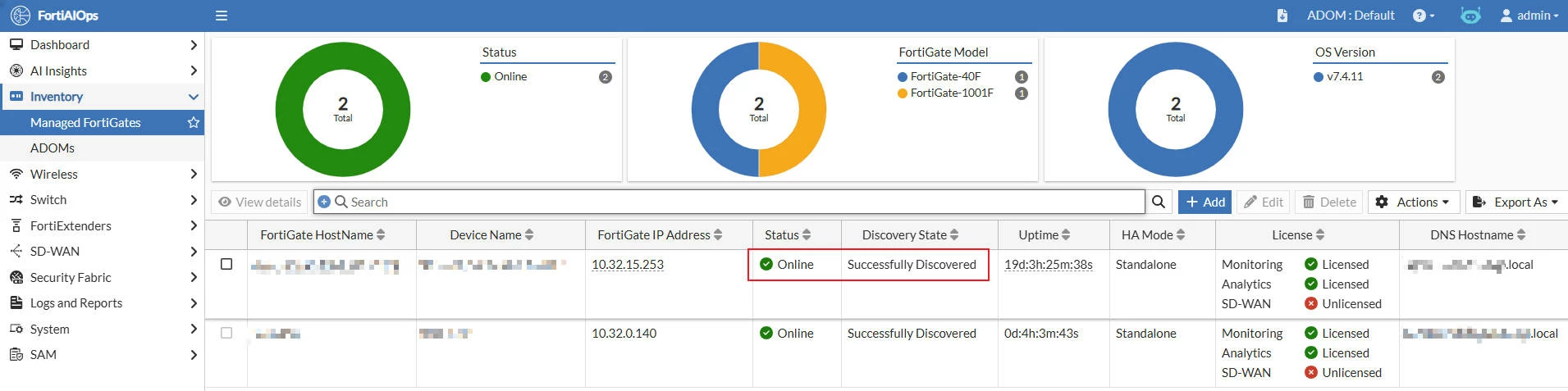Click the Delete button

click(1329, 202)
